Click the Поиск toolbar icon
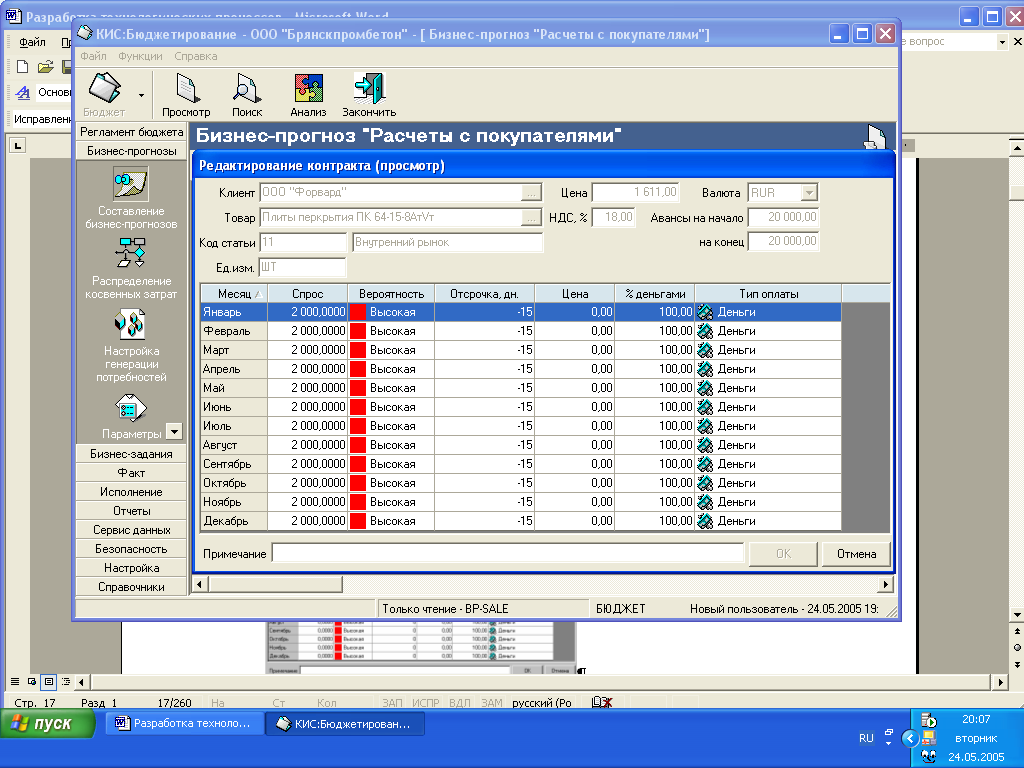This screenshot has height=768, width=1024. [246, 91]
